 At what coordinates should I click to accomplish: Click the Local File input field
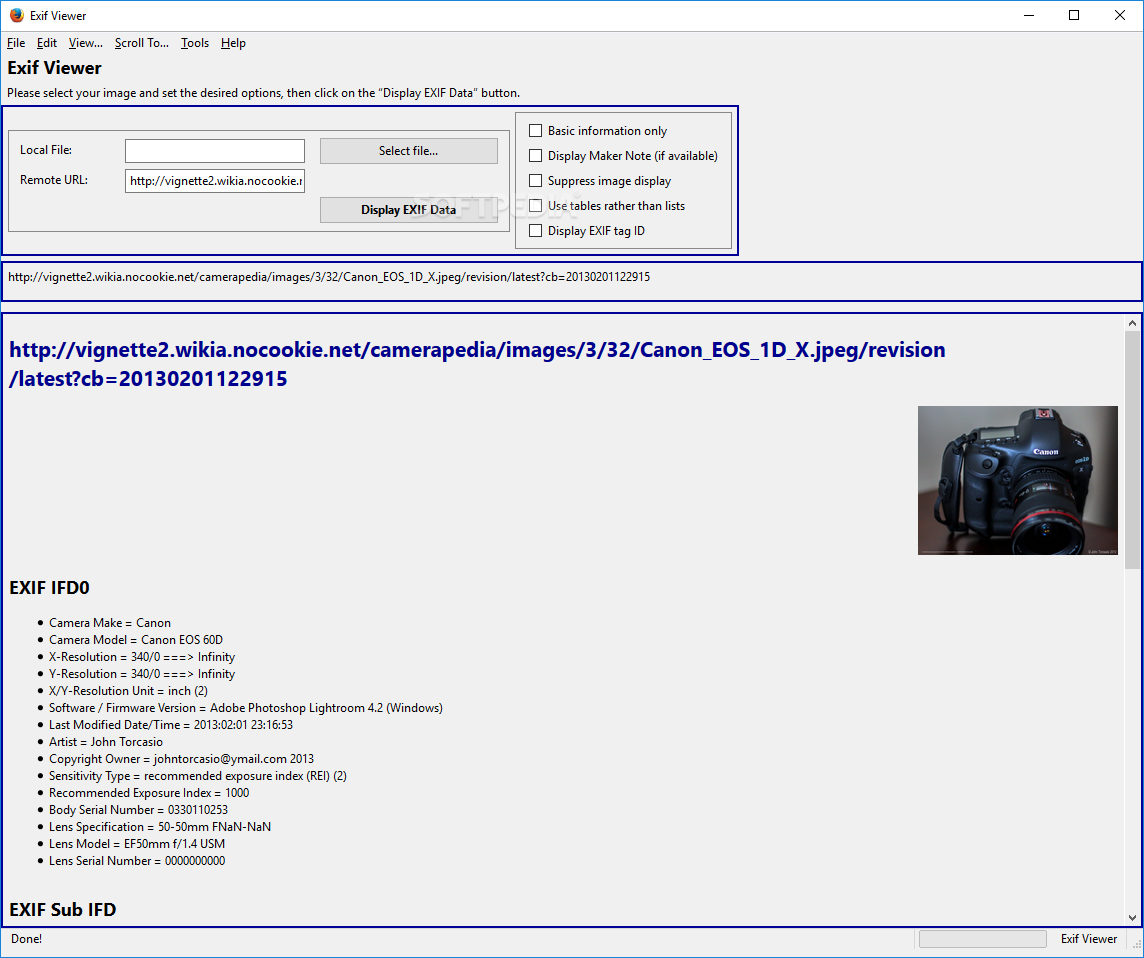[214, 151]
